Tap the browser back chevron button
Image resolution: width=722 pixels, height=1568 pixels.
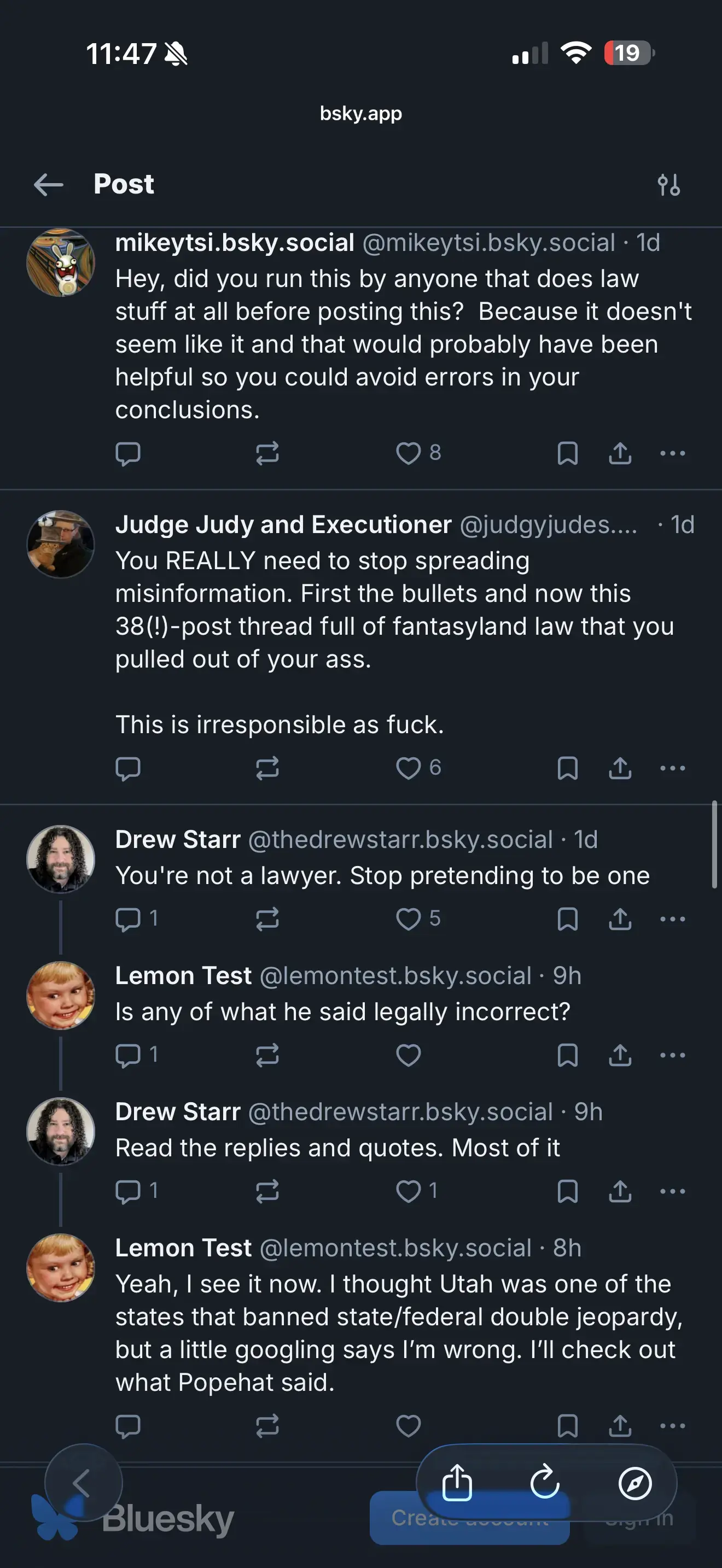coord(83,1483)
